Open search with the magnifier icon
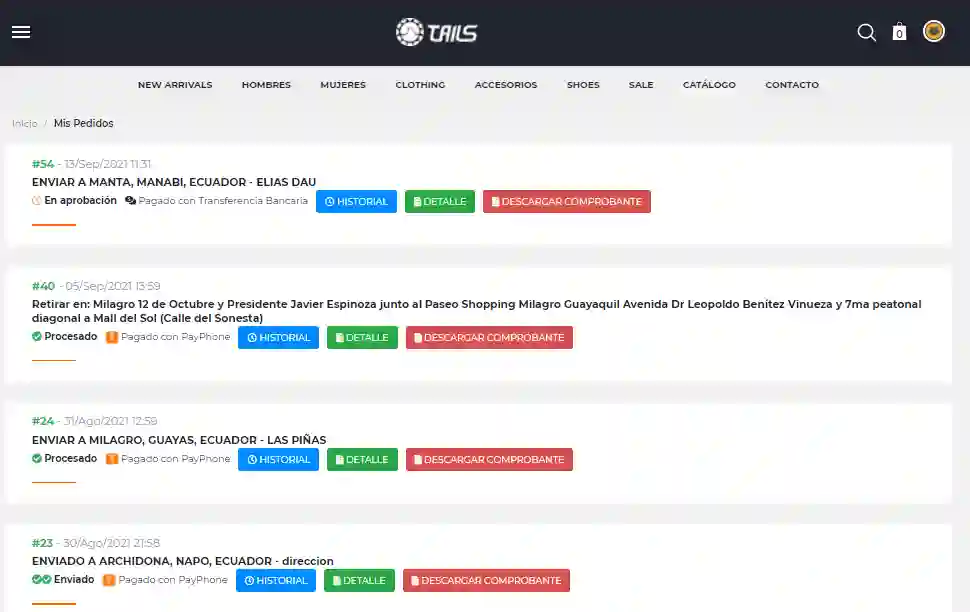The image size is (970, 612). [x=866, y=33]
